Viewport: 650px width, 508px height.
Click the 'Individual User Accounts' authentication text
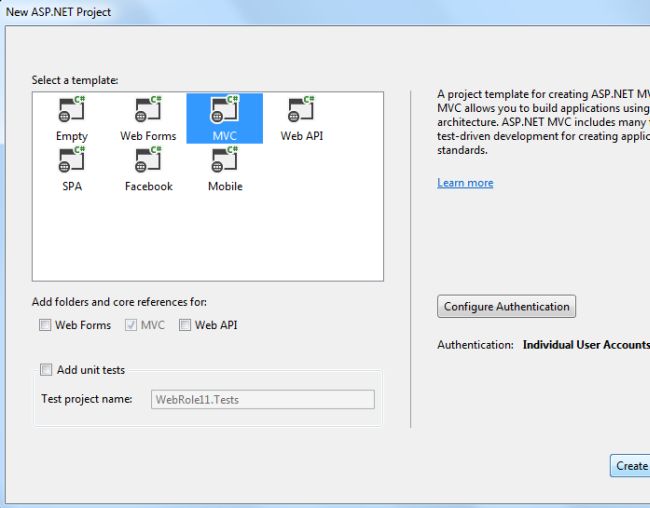(586, 345)
